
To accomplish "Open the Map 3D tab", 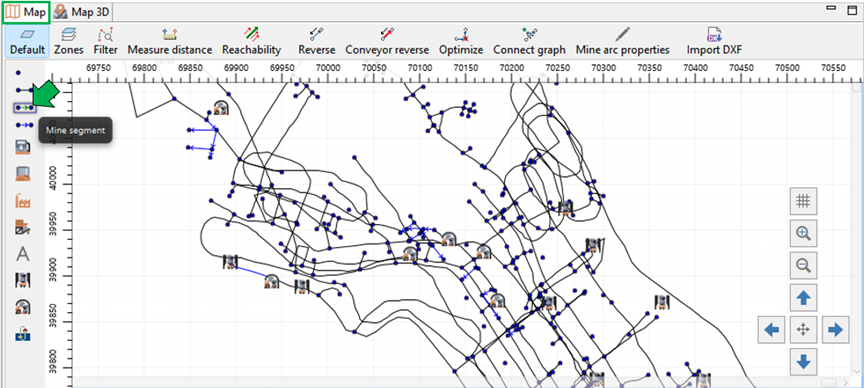I will pos(82,12).
